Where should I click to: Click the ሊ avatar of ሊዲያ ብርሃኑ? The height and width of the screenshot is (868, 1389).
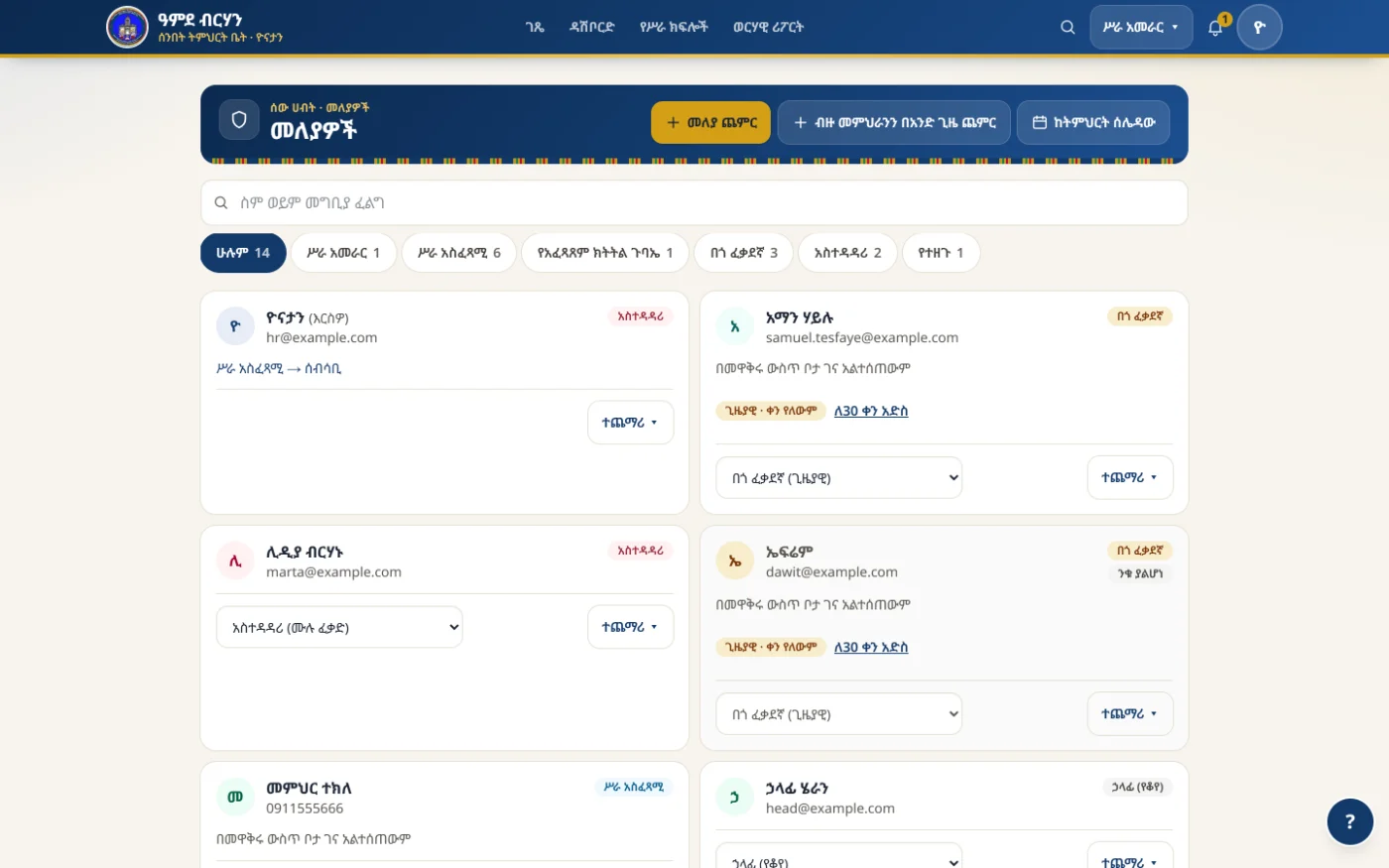235,561
